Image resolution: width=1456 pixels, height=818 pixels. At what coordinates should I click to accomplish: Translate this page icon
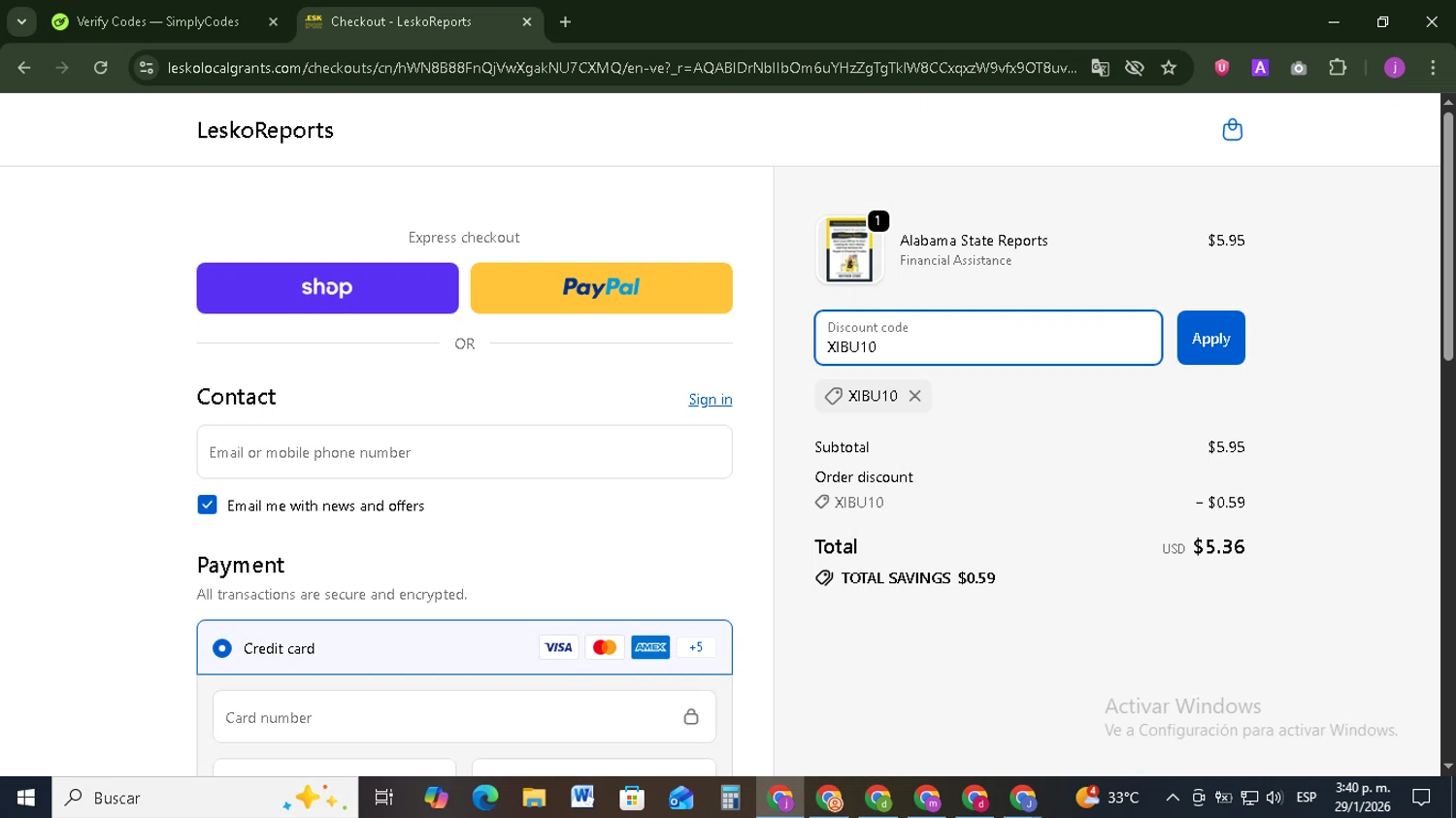pos(1100,68)
